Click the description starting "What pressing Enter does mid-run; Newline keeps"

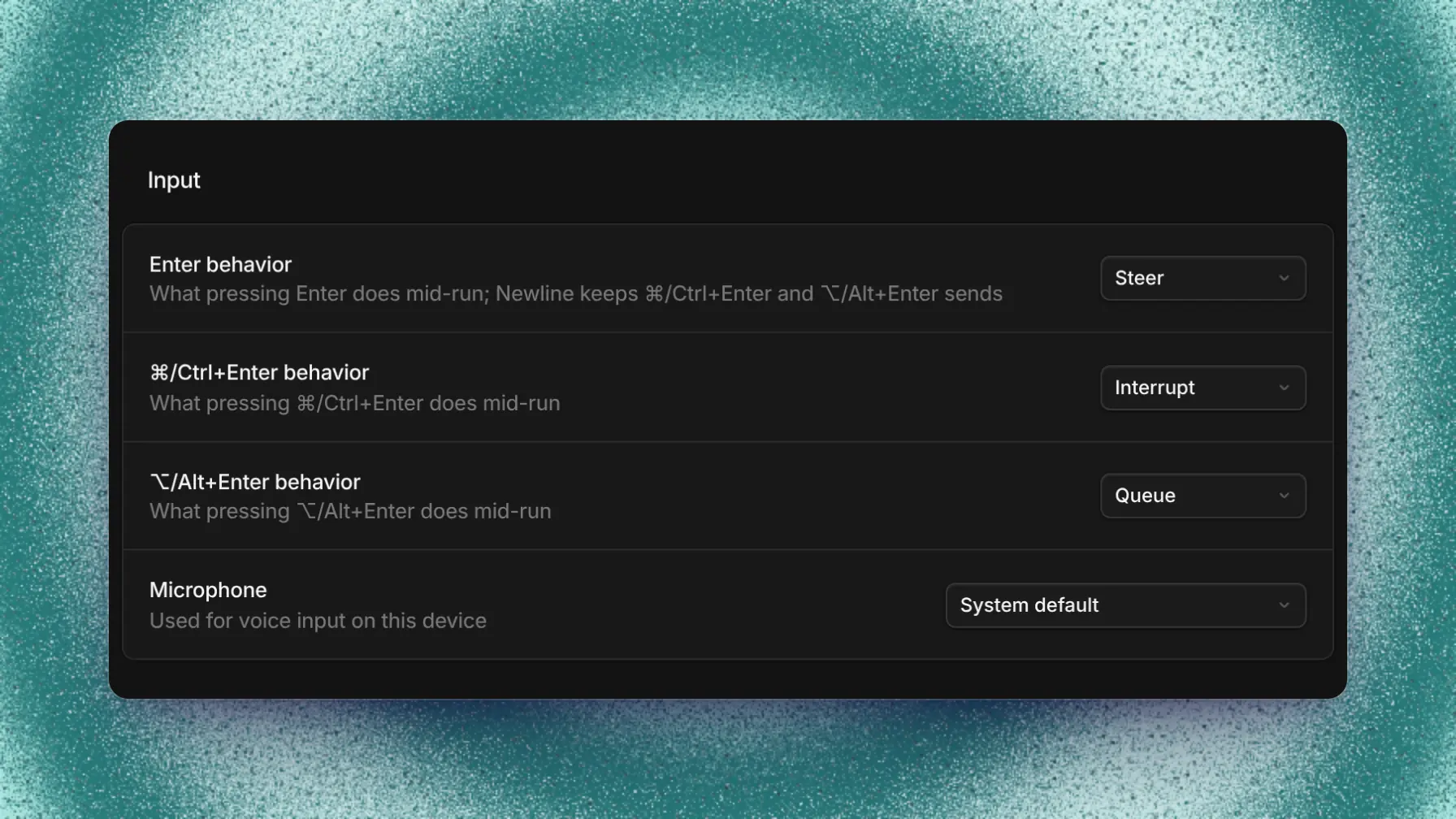(576, 293)
